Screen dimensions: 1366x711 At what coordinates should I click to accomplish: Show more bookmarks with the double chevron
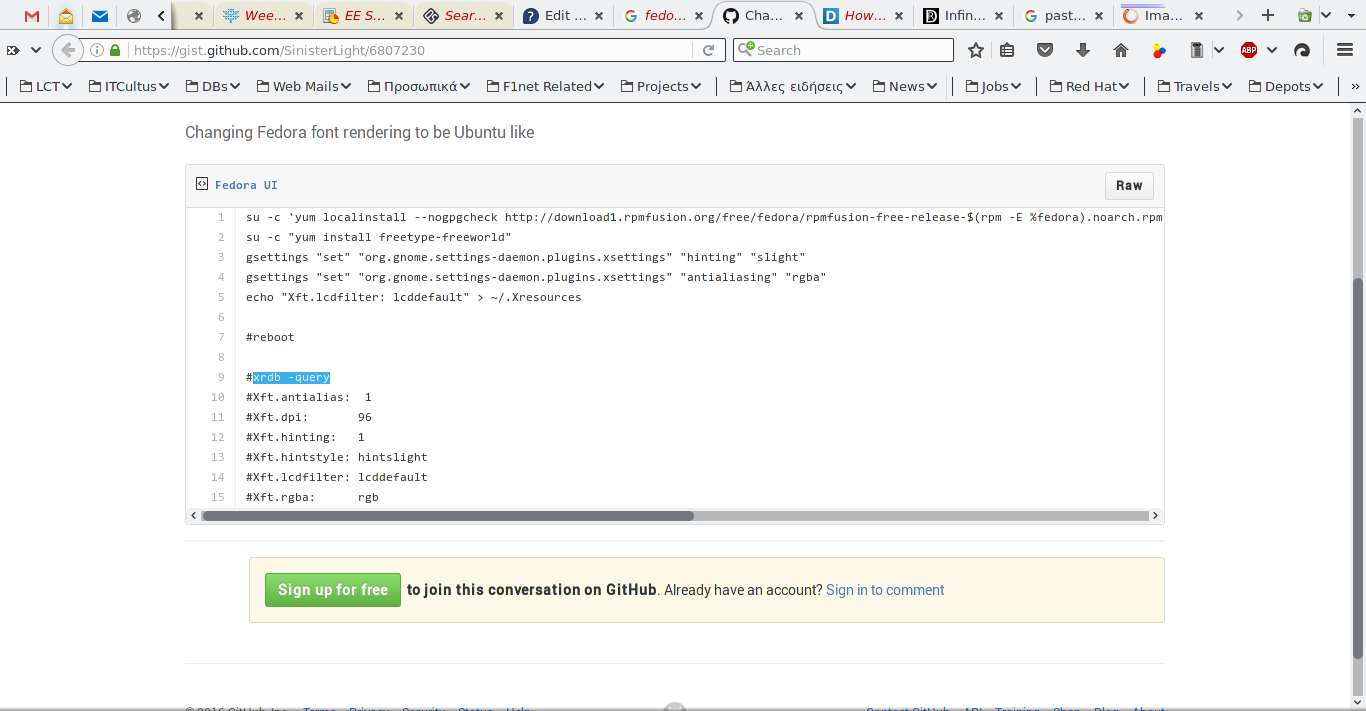pyautogui.click(x=1355, y=86)
